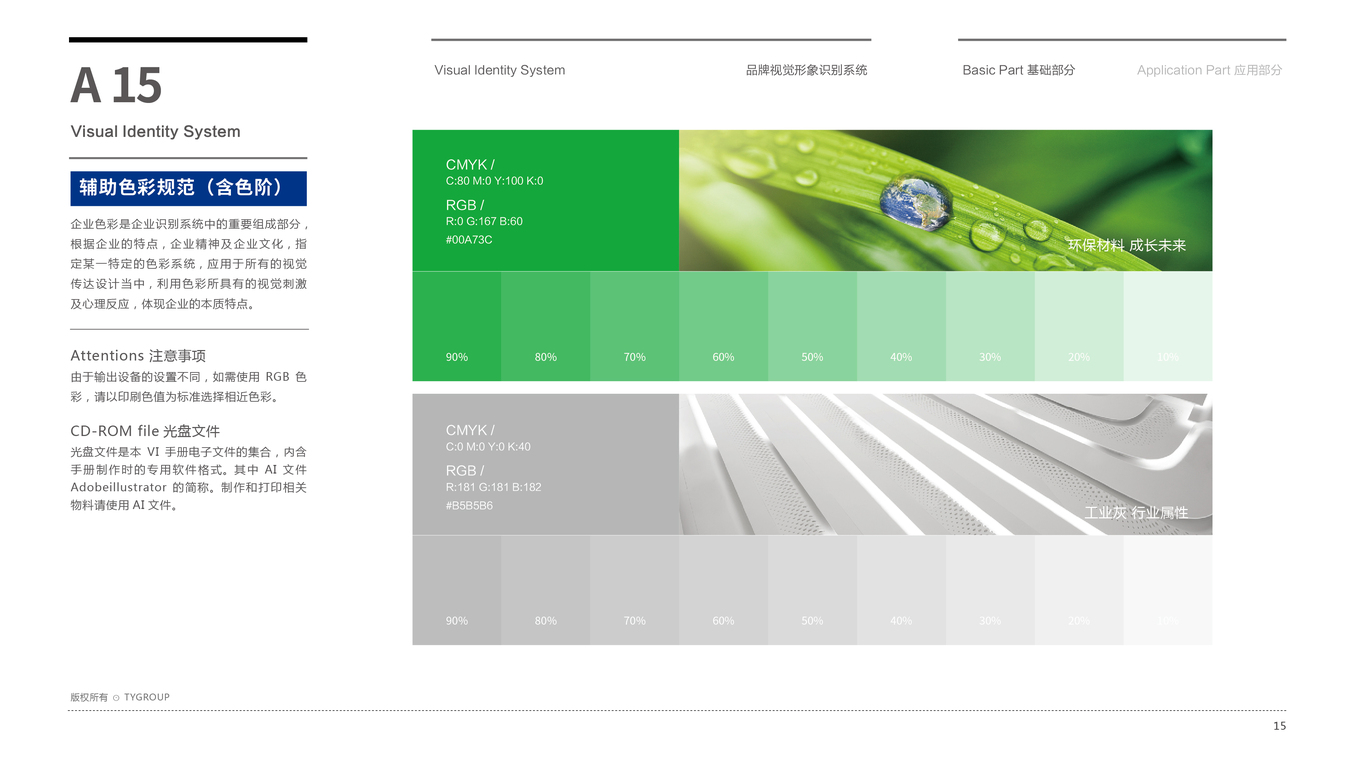Click the main green color block 00A73C
The height and width of the screenshot is (768, 1366).
545,200
